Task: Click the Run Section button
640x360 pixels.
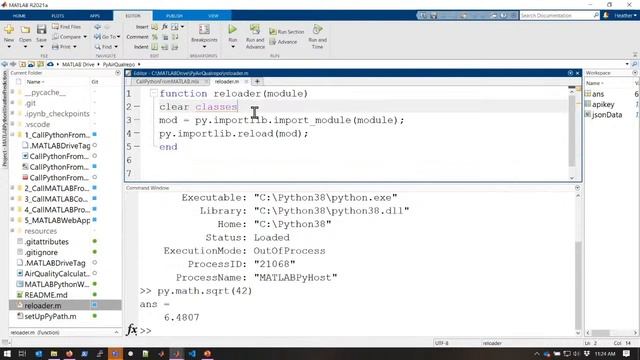Action: (287, 31)
